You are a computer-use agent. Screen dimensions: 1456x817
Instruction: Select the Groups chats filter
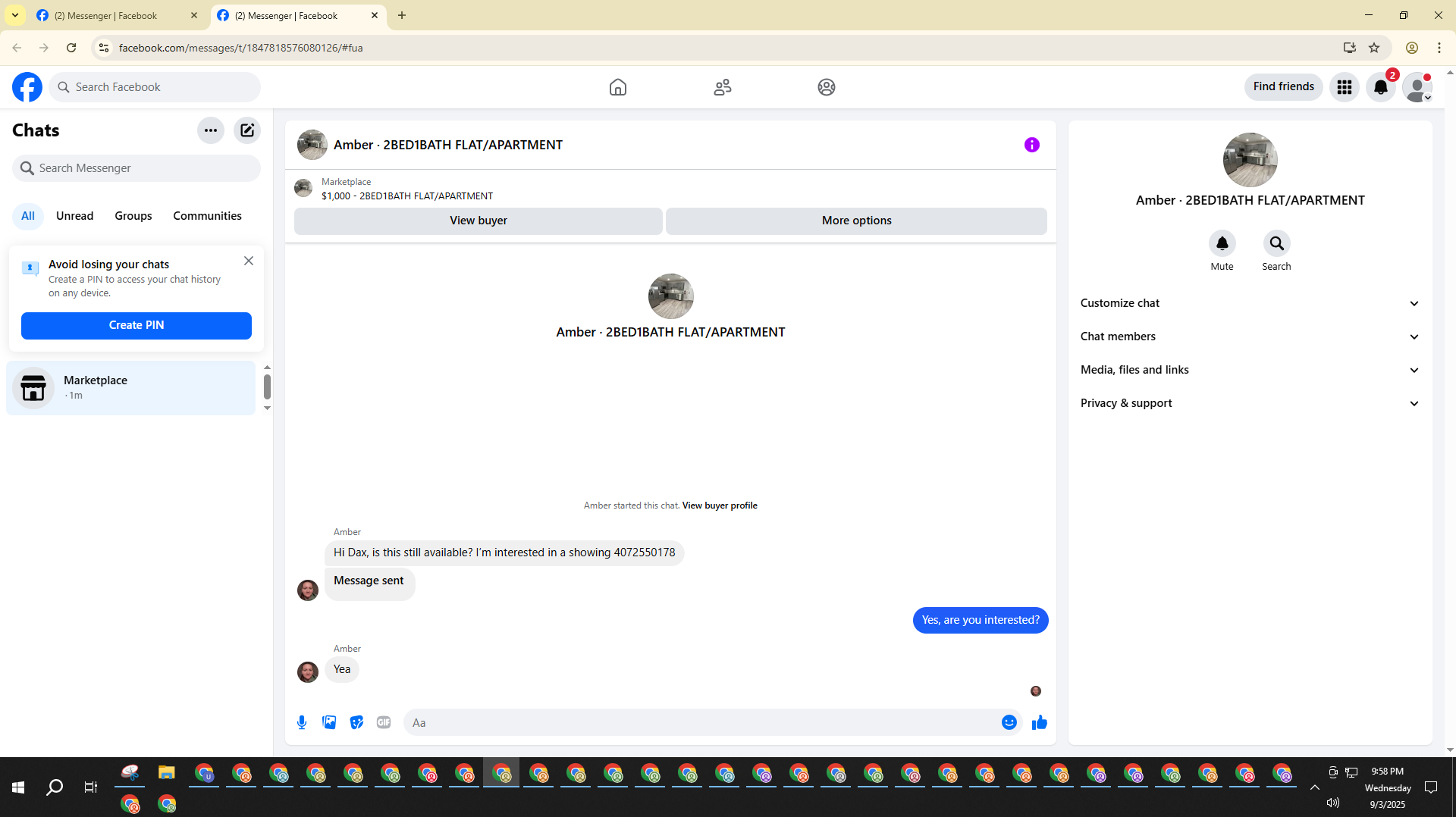click(133, 216)
